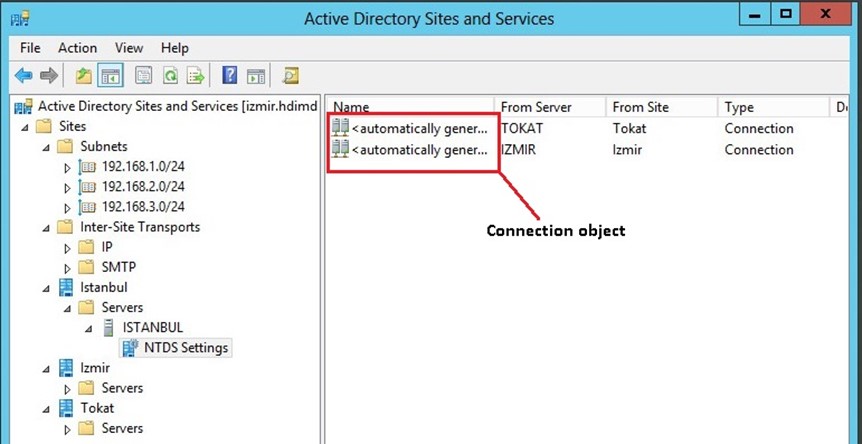
Task: Toggle Show/Hide Action Pane button
Action: point(256,75)
